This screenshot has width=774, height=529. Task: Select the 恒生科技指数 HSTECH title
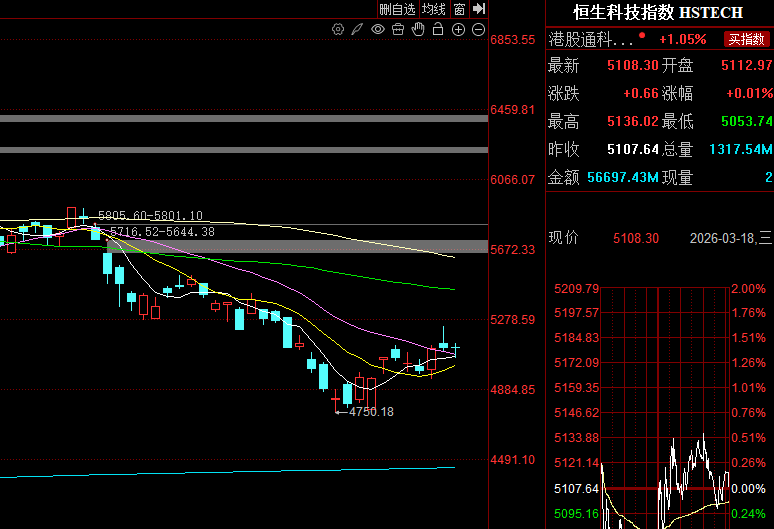[657, 12]
